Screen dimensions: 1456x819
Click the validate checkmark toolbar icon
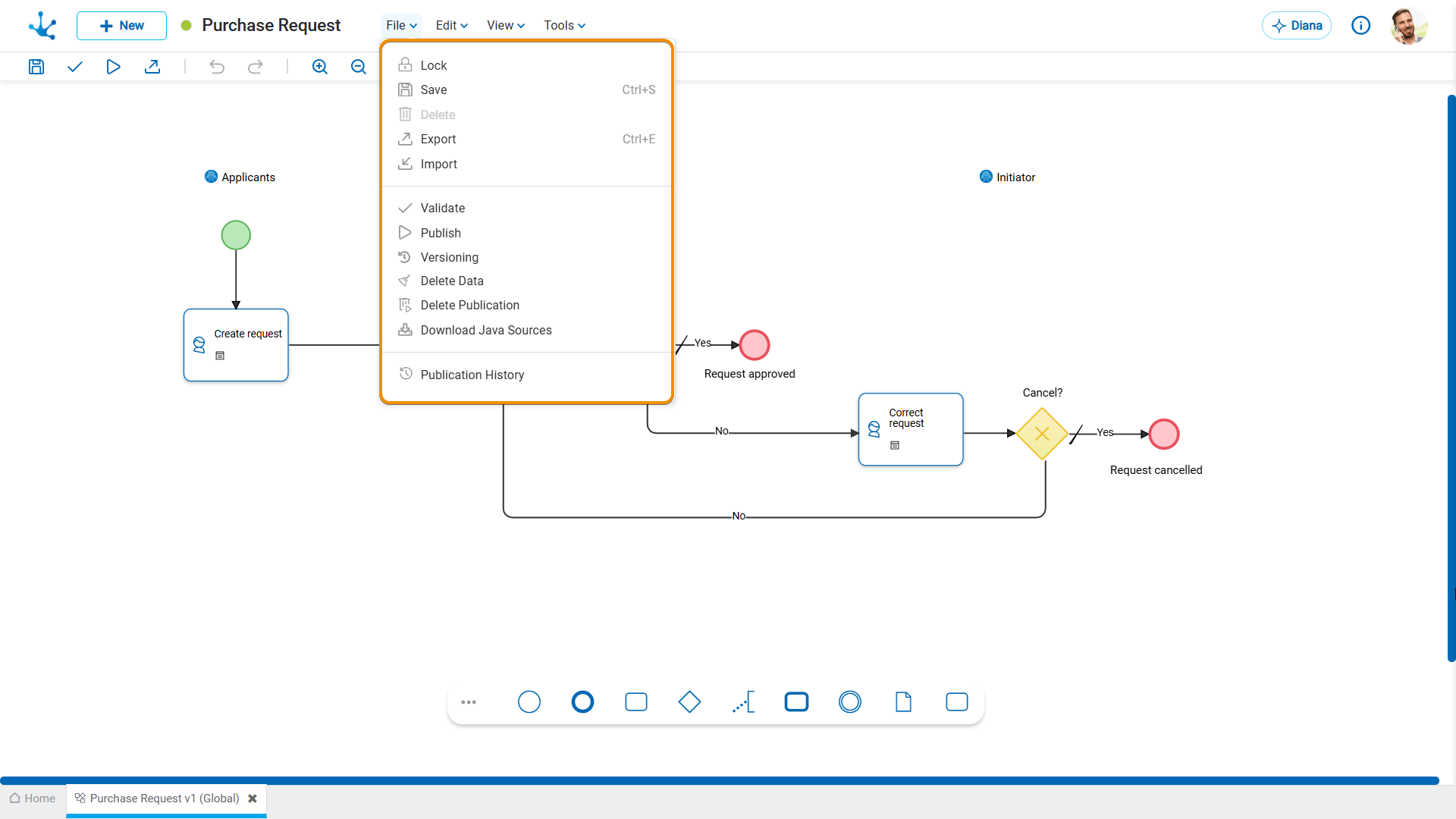(74, 67)
